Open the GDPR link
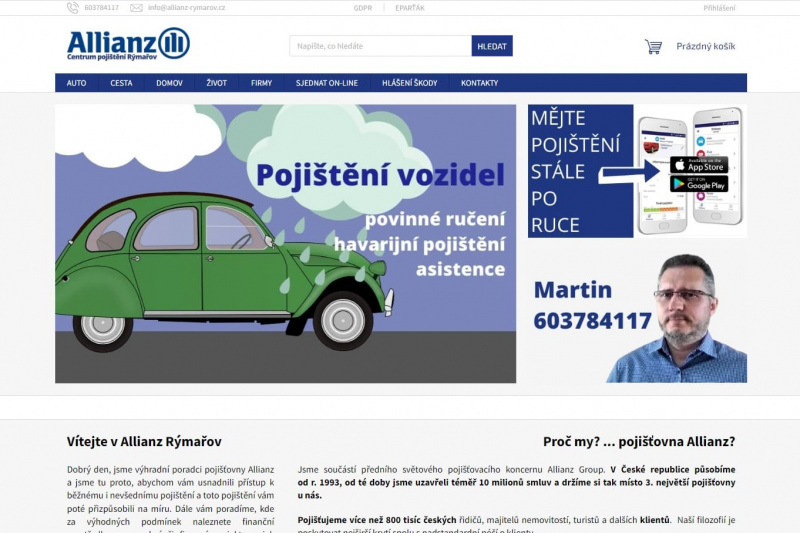 point(363,8)
